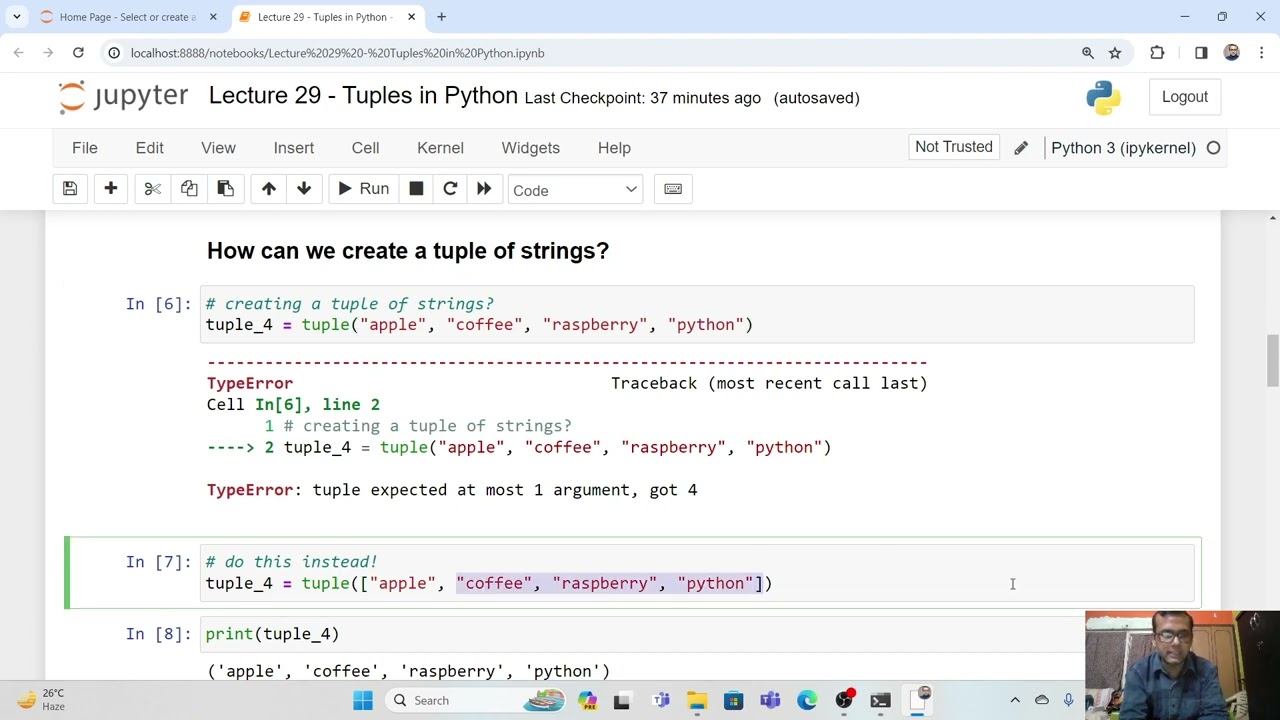
Task: Interrupt the kernel with stop icon
Action: [416, 189]
